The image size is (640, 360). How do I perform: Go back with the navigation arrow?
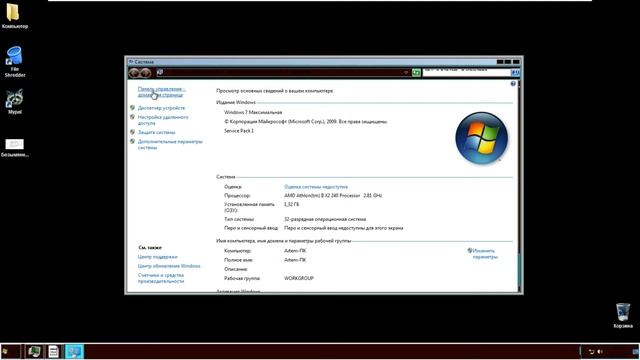click(x=134, y=73)
